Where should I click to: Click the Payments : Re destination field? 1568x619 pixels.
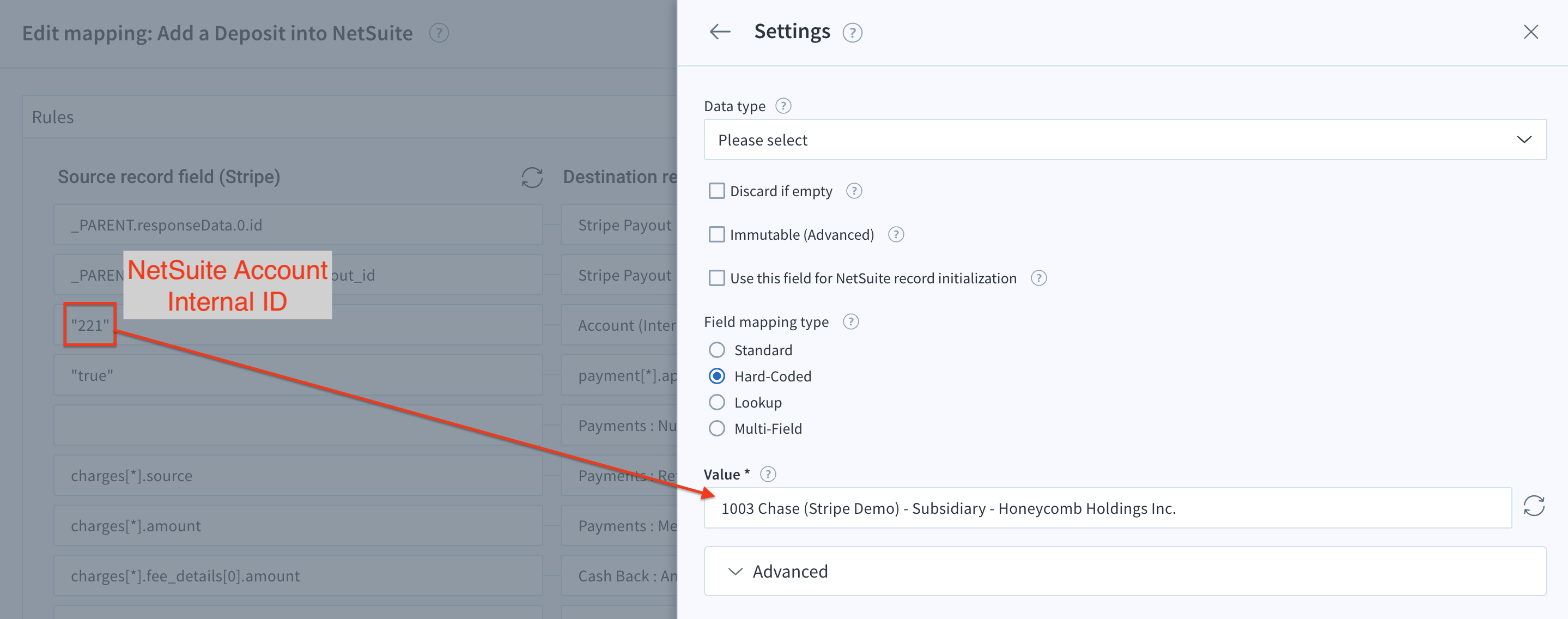pyautogui.click(x=619, y=475)
